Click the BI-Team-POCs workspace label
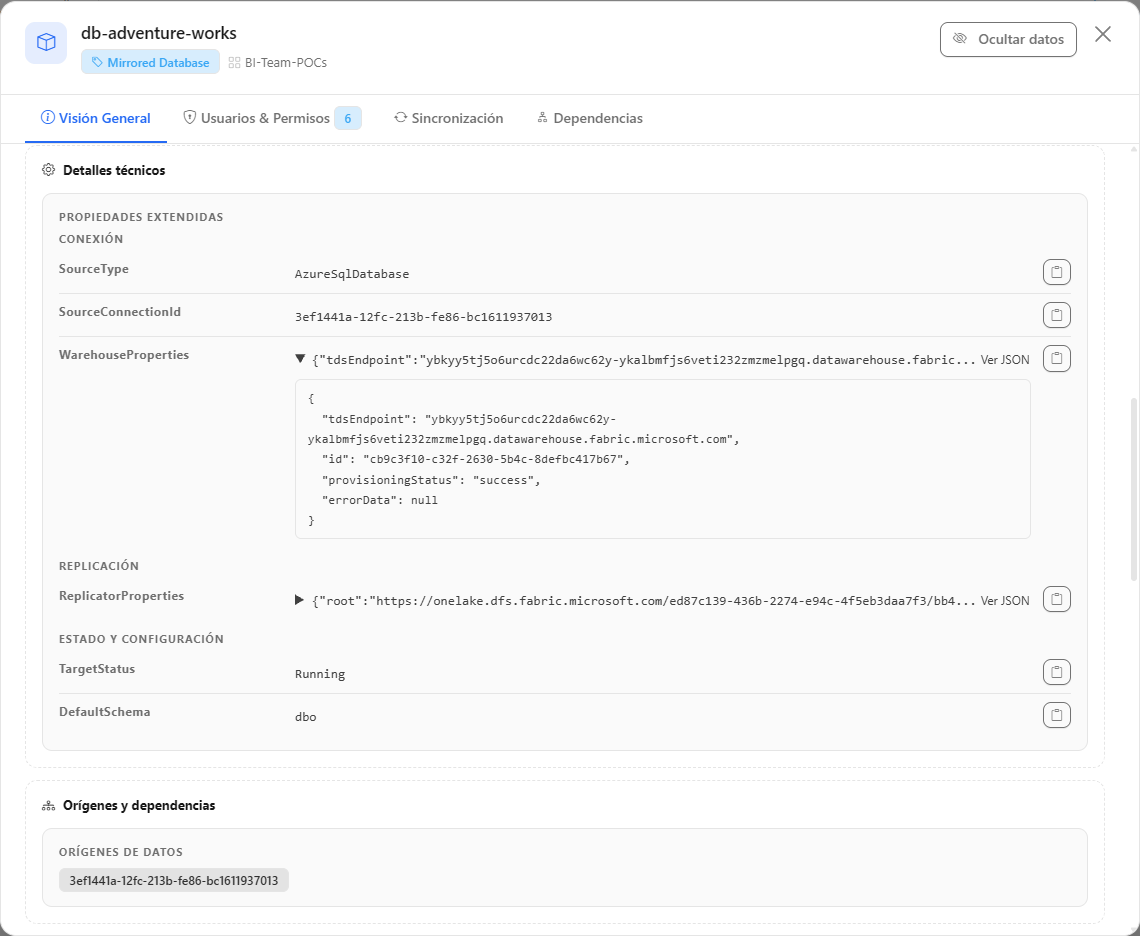The height and width of the screenshot is (936, 1140). (x=286, y=63)
